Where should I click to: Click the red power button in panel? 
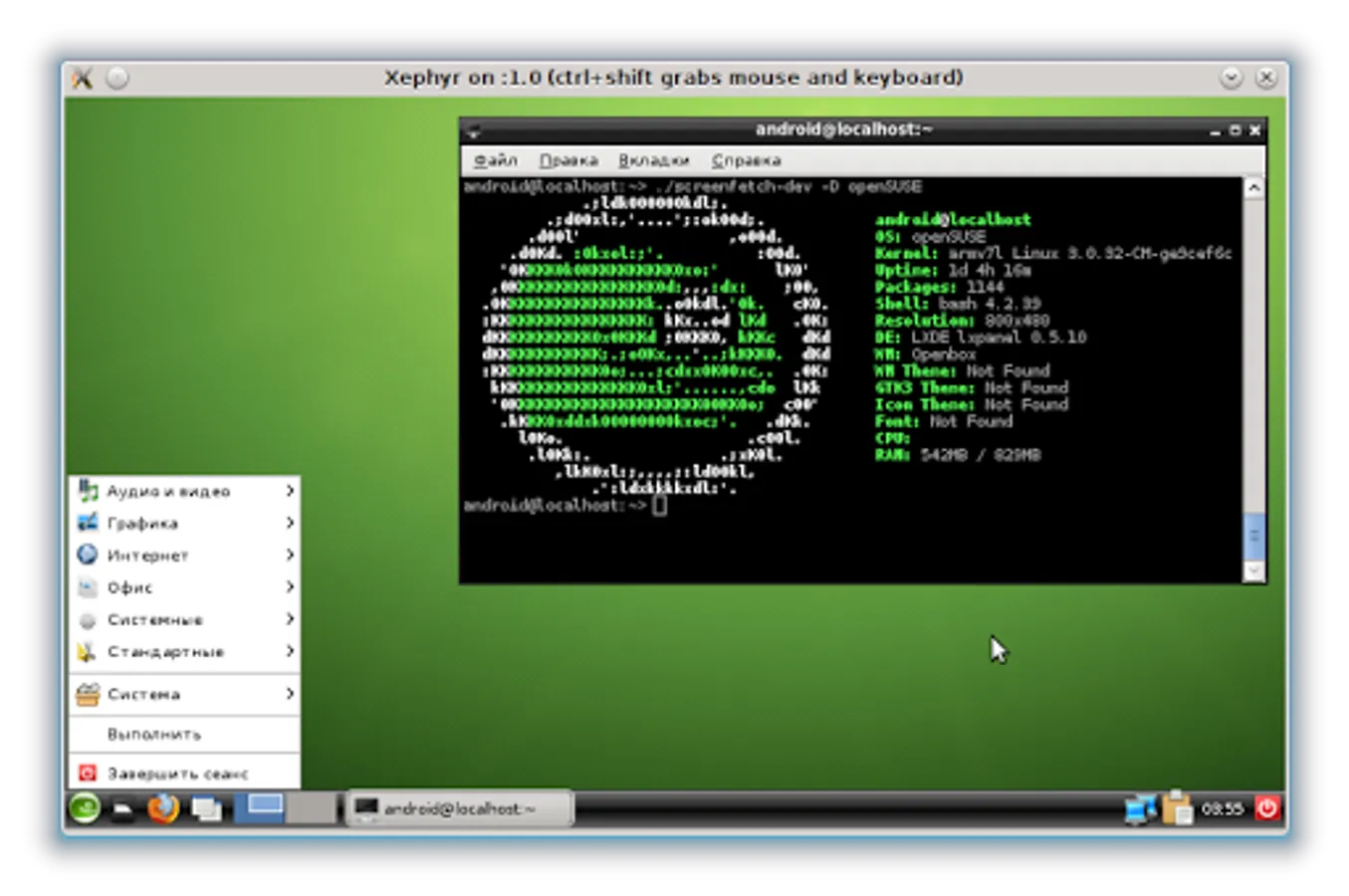(1267, 807)
